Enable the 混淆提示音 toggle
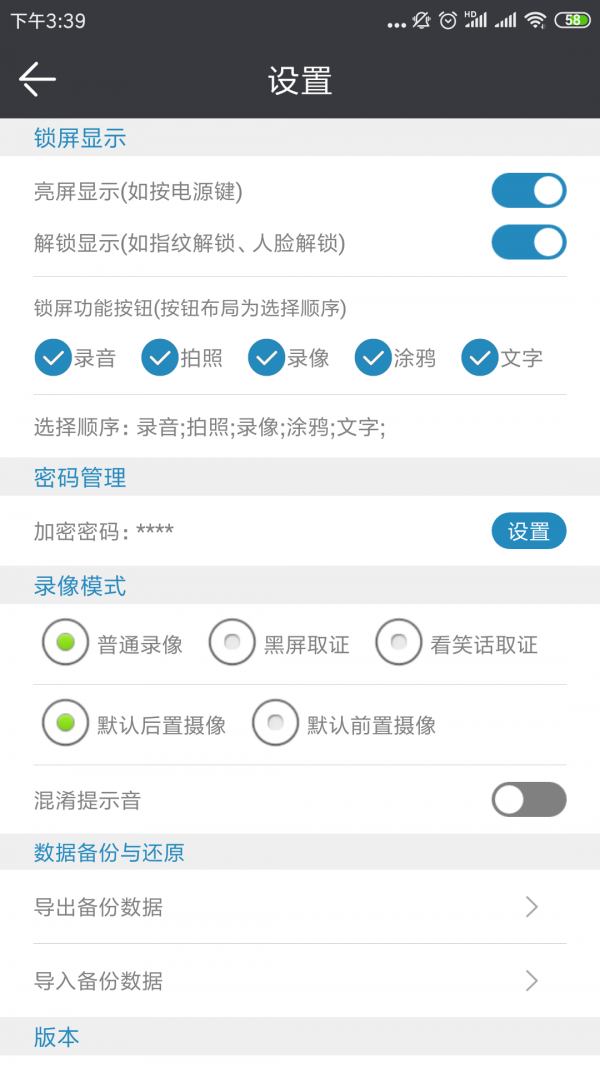This screenshot has width=600, height=1067. point(528,800)
